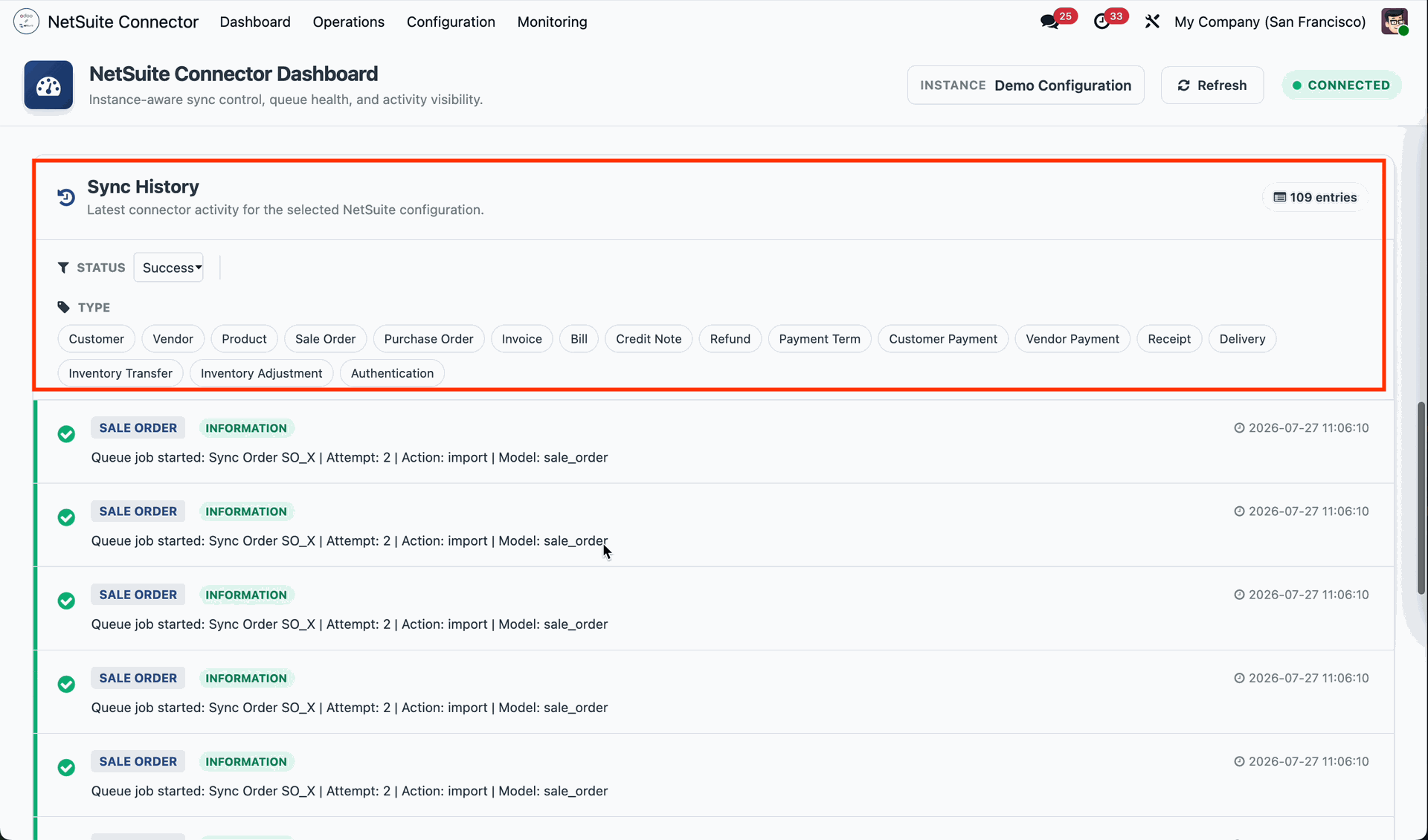Click the NetSuite Connector app title
Screen dimensions: 1428x840
pyautogui.click(x=123, y=22)
